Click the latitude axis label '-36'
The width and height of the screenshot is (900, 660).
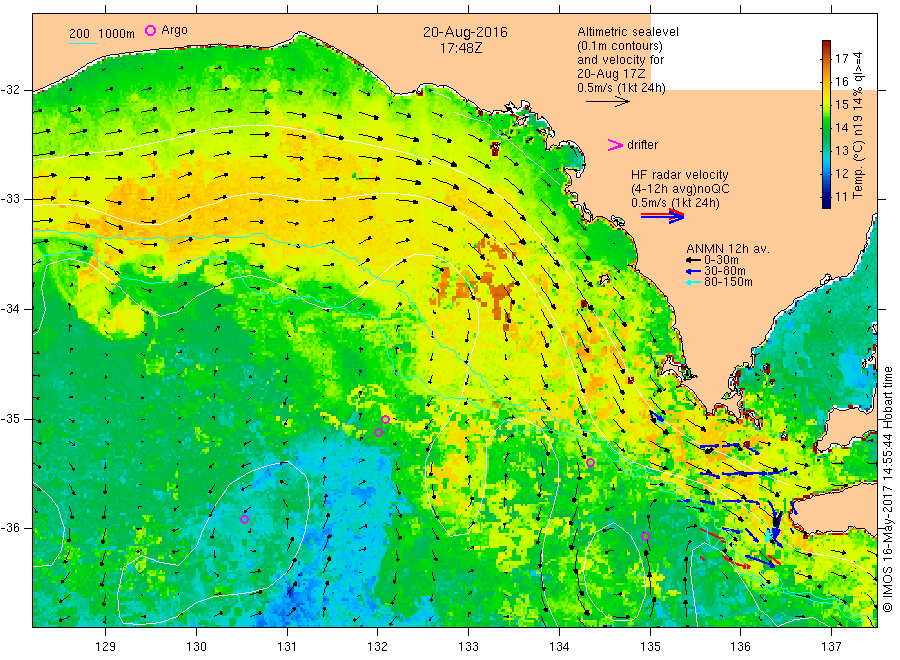(10, 527)
